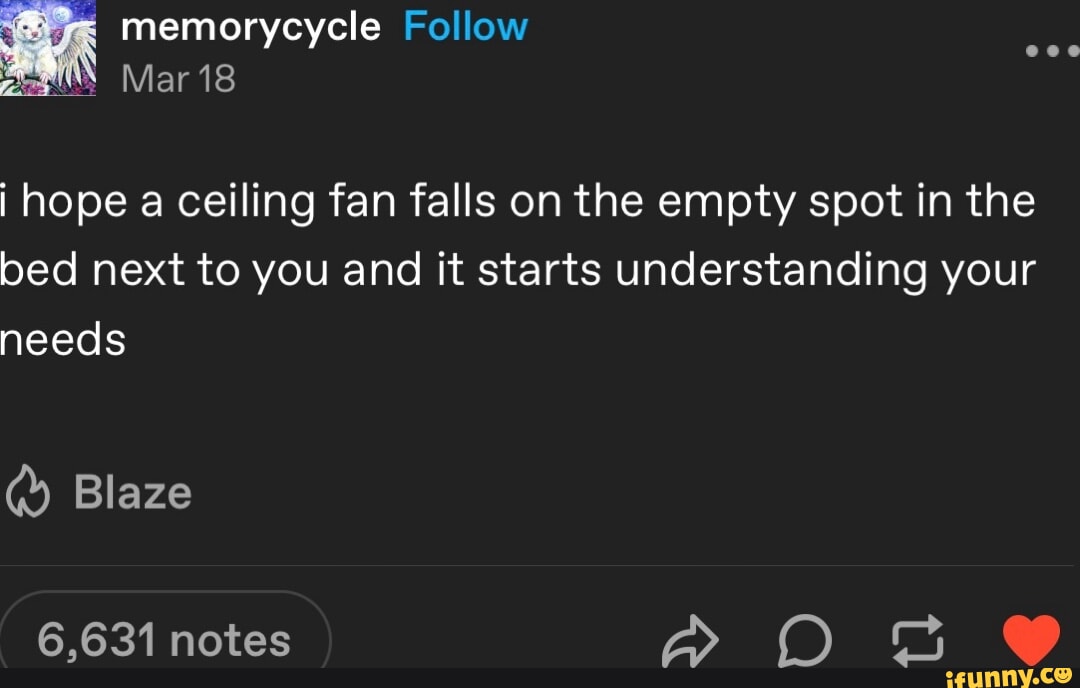Click the Blaze flame icon

coord(28,493)
